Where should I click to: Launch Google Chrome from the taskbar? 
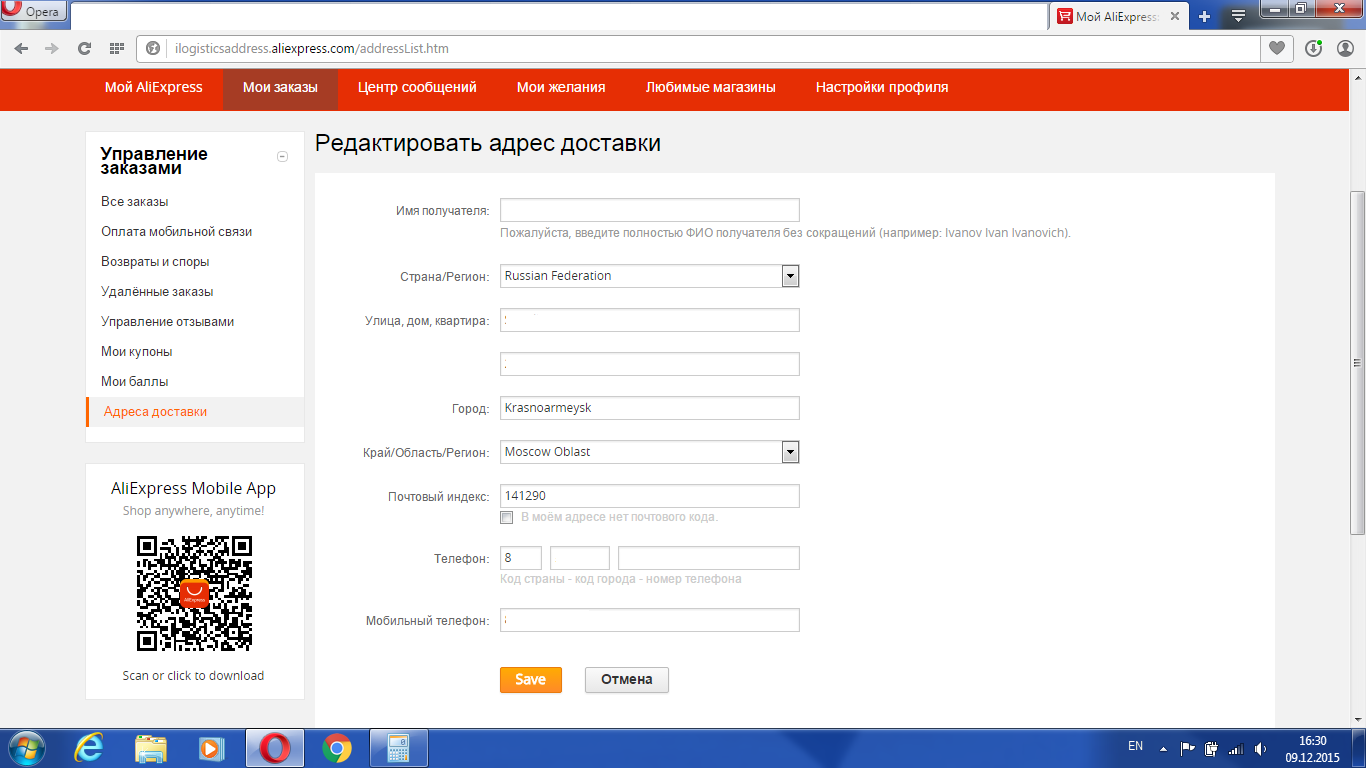(x=337, y=748)
